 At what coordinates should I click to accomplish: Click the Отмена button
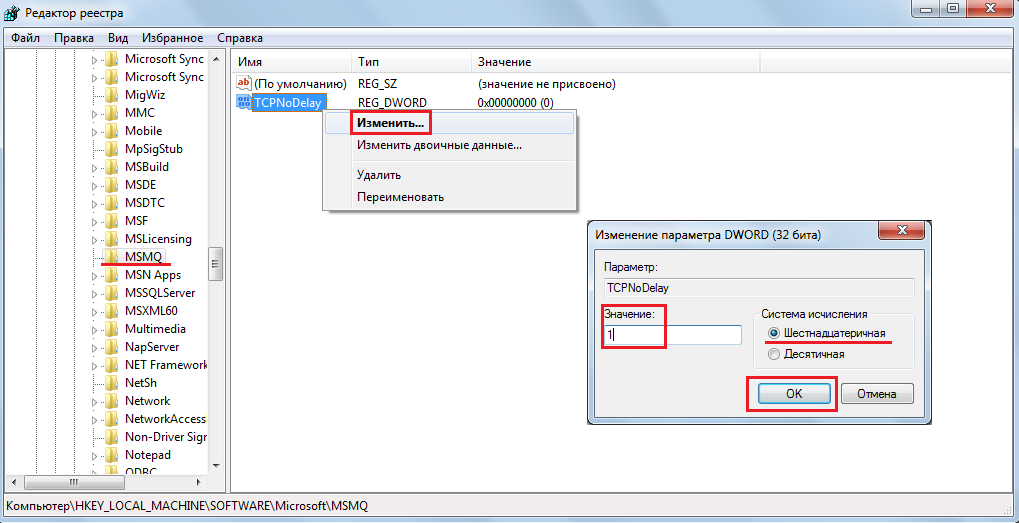point(877,394)
